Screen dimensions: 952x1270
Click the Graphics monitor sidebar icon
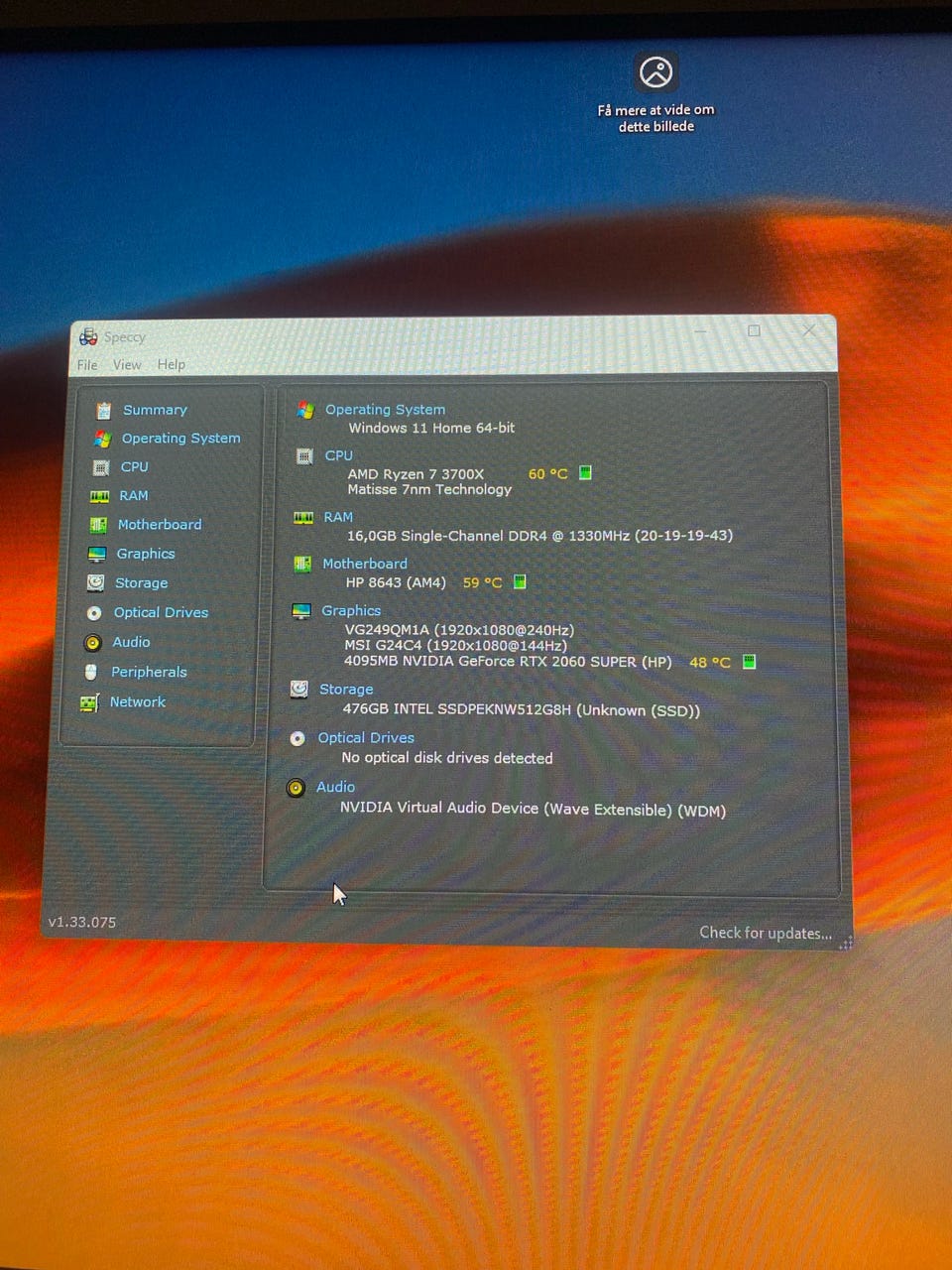tap(96, 555)
